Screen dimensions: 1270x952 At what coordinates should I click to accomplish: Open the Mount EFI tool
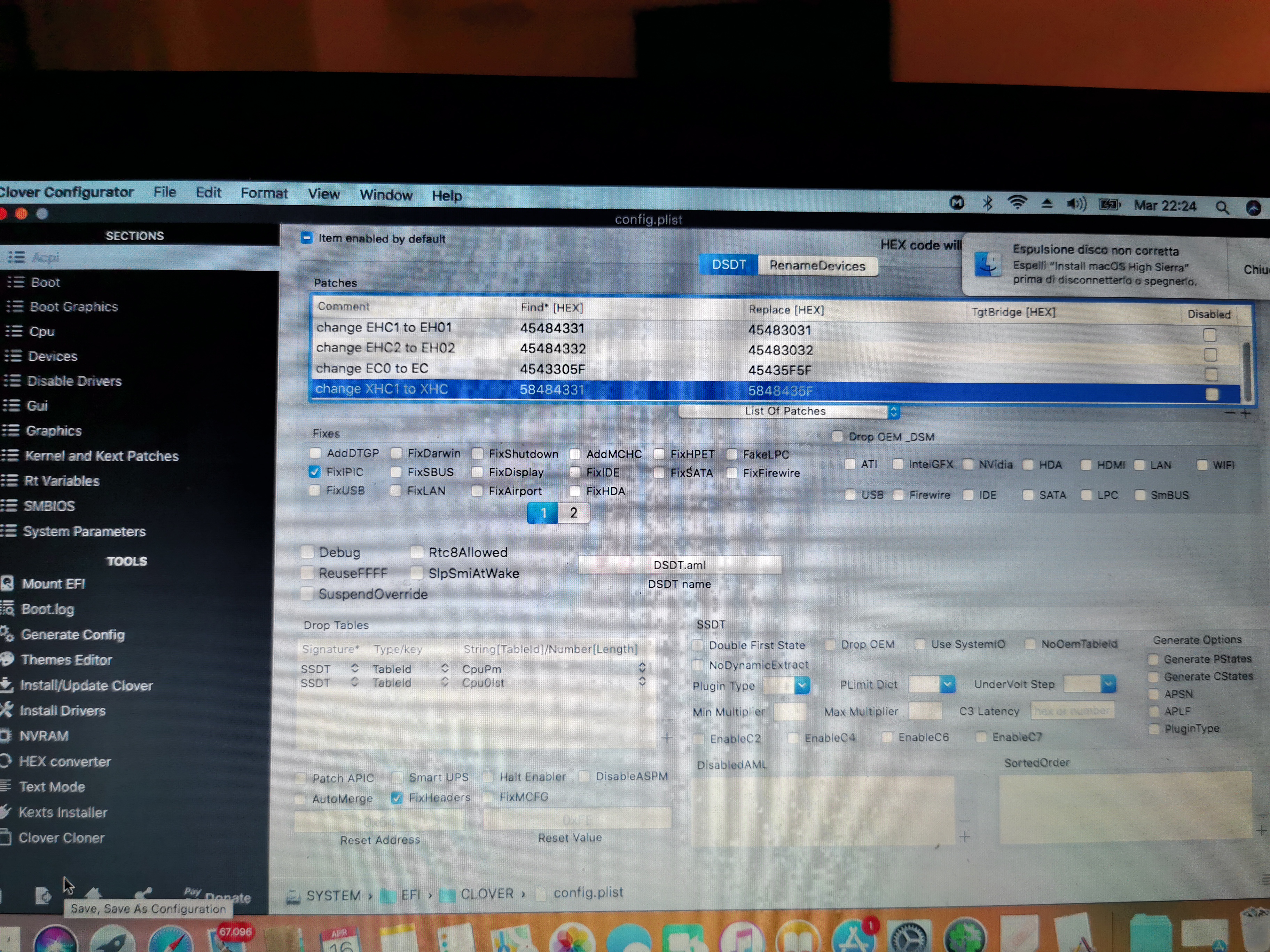[53, 584]
